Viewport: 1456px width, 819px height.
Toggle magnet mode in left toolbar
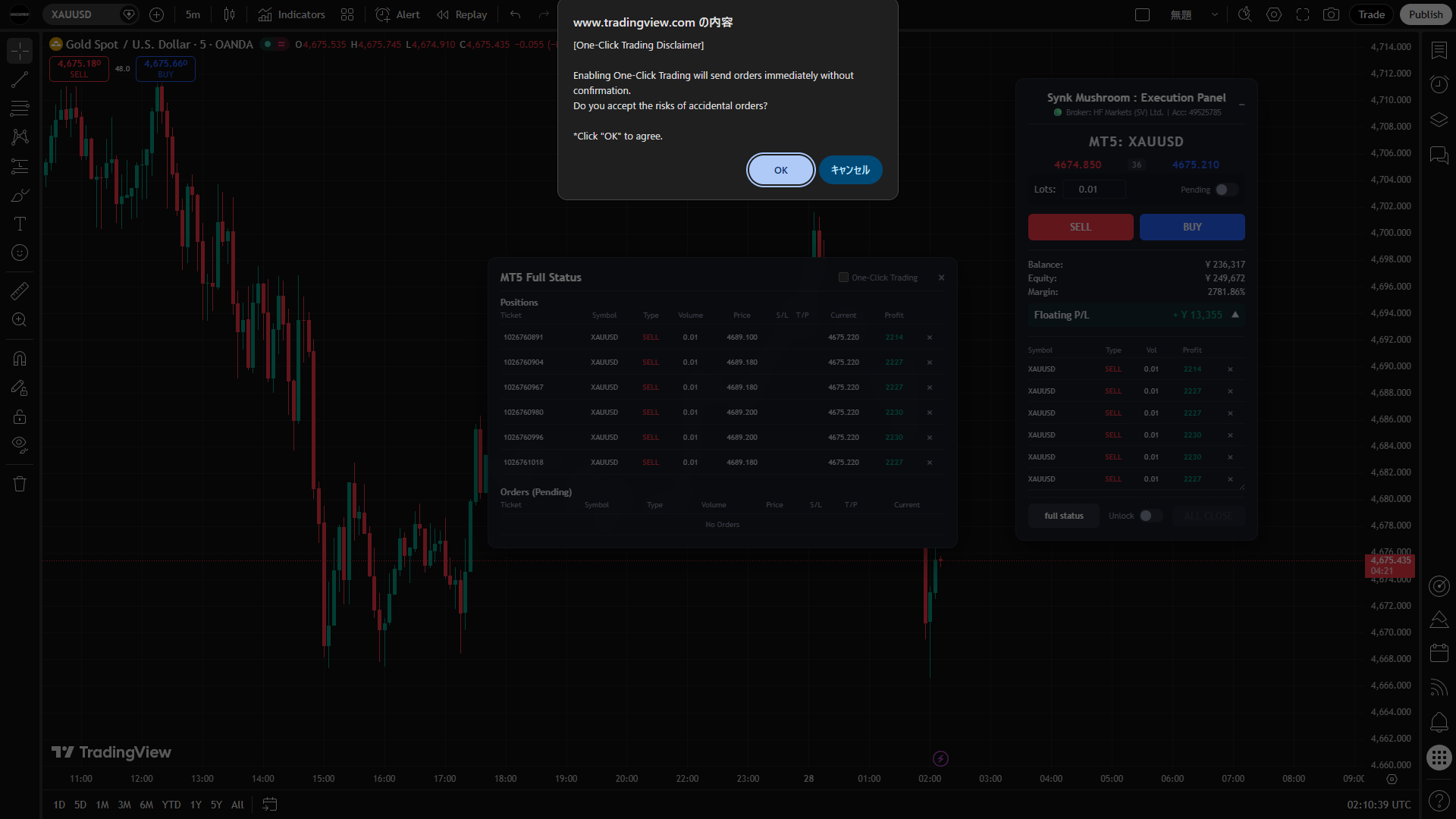(x=20, y=359)
